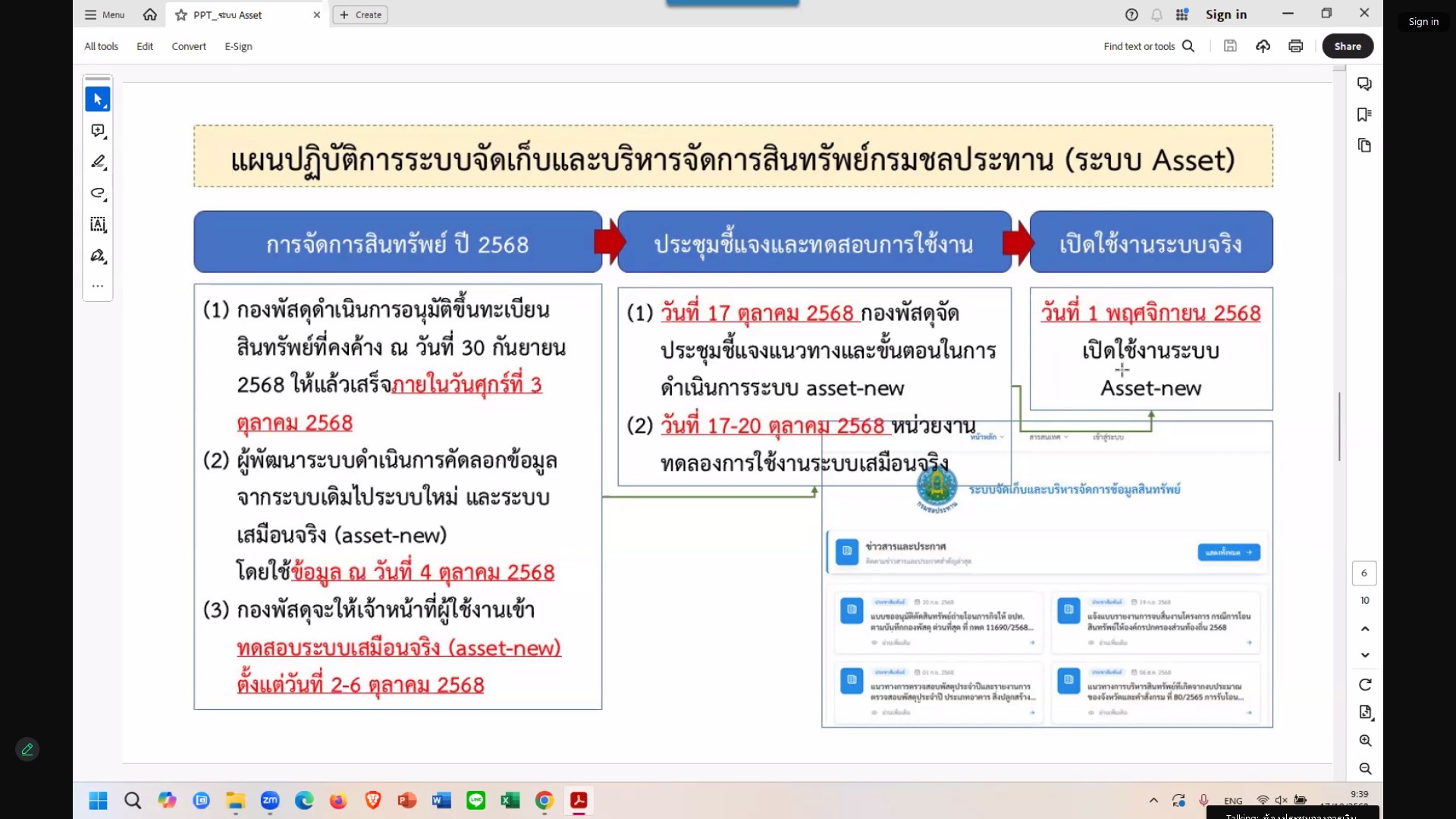
Task: Open the comments side panel
Action: coord(1364,83)
